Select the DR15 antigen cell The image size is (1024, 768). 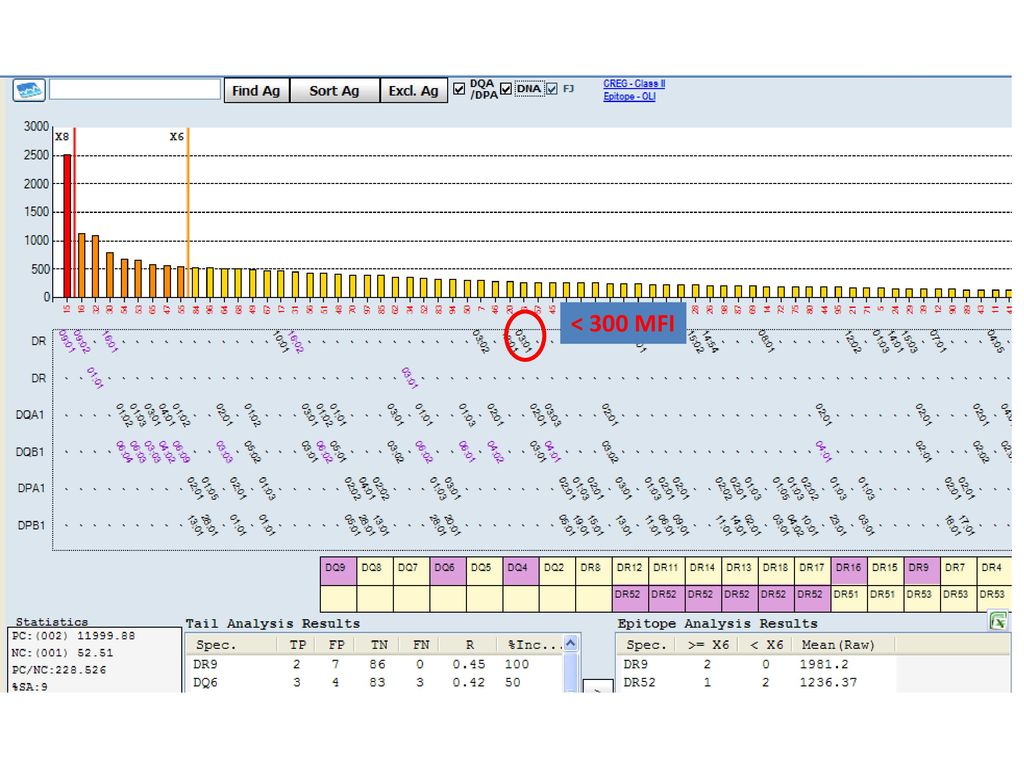pyautogui.click(x=886, y=571)
